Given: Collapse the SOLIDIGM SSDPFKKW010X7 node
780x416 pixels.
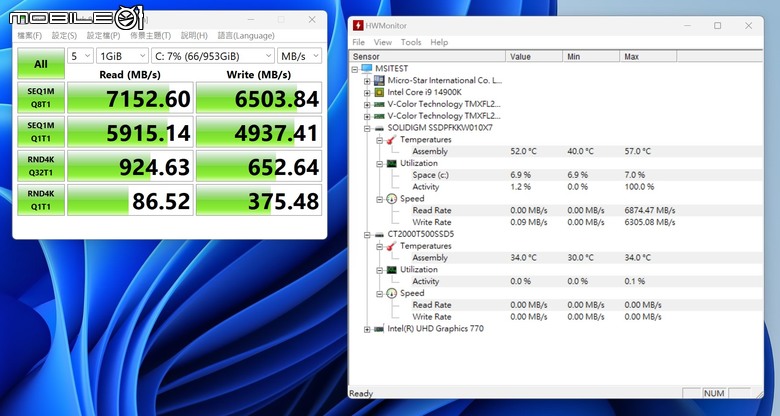Looking at the screenshot, I should (367, 128).
